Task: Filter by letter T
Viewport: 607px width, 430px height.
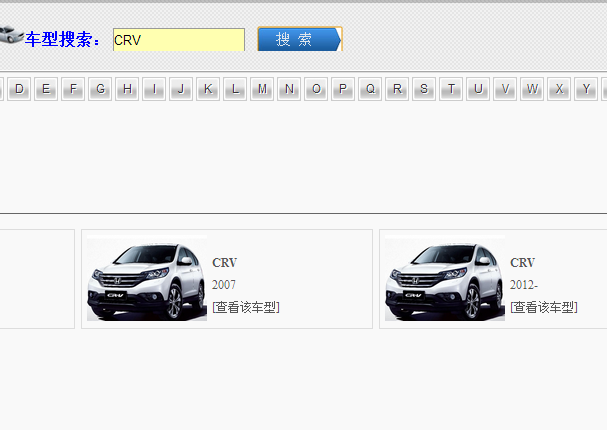Action: [x=451, y=89]
